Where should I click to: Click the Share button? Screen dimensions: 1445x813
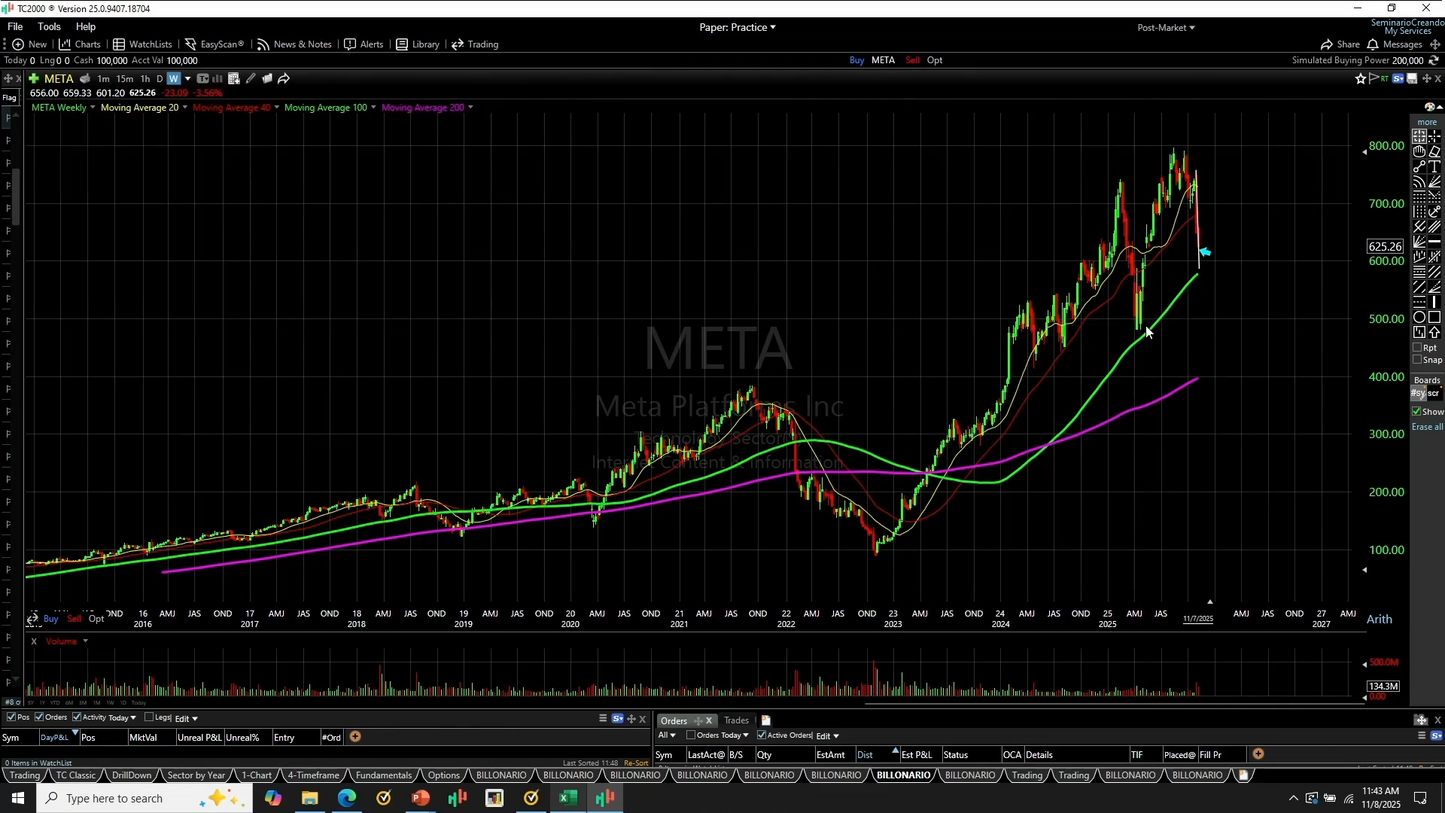tap(1340, 44)
